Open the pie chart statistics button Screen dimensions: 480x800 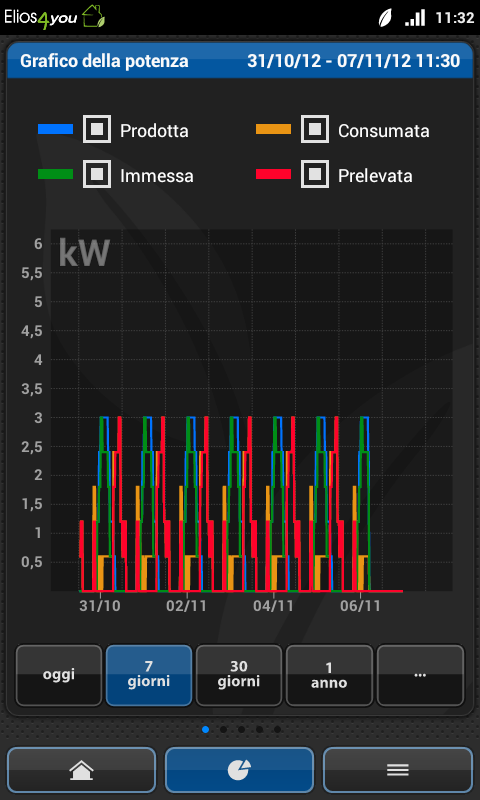239,769
